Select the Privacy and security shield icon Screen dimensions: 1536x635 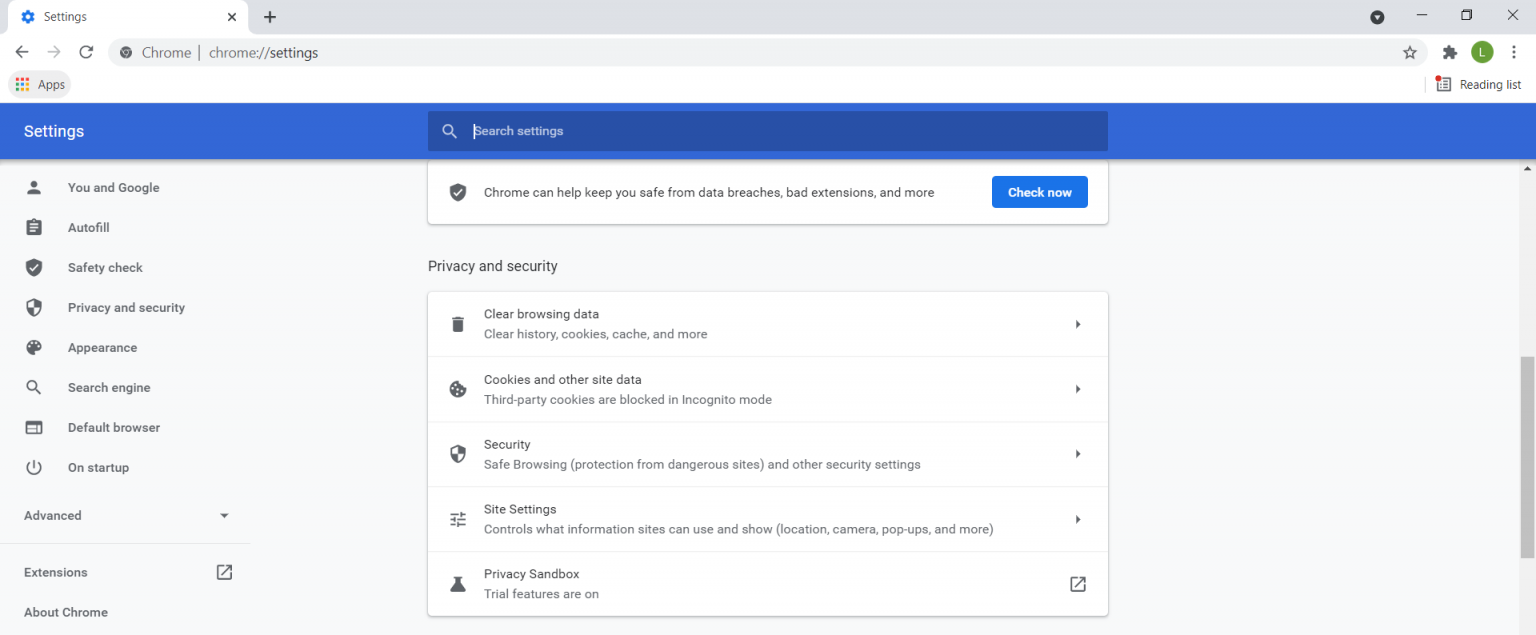pos(34,307)
